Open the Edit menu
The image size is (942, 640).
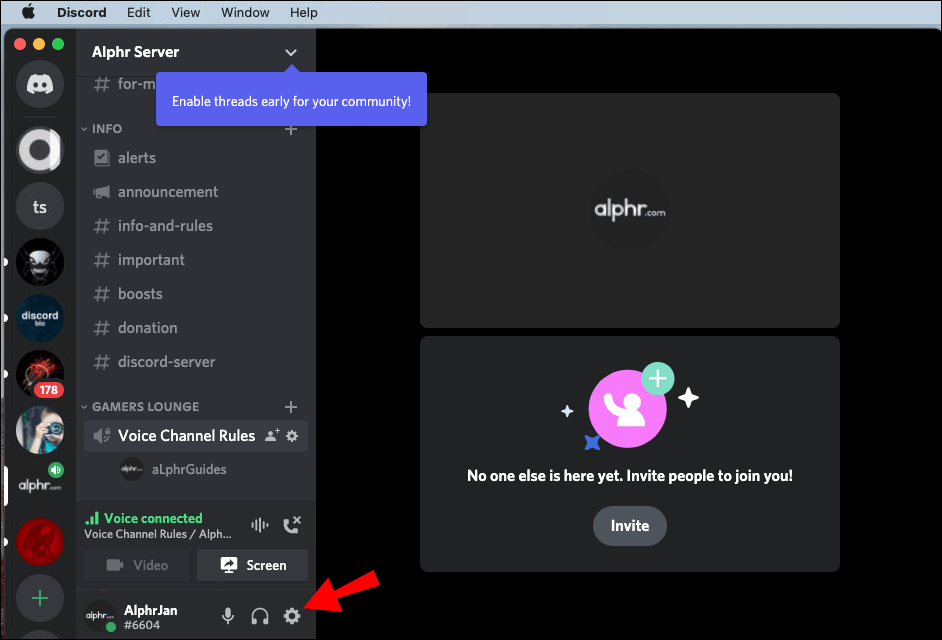point(139,13)
